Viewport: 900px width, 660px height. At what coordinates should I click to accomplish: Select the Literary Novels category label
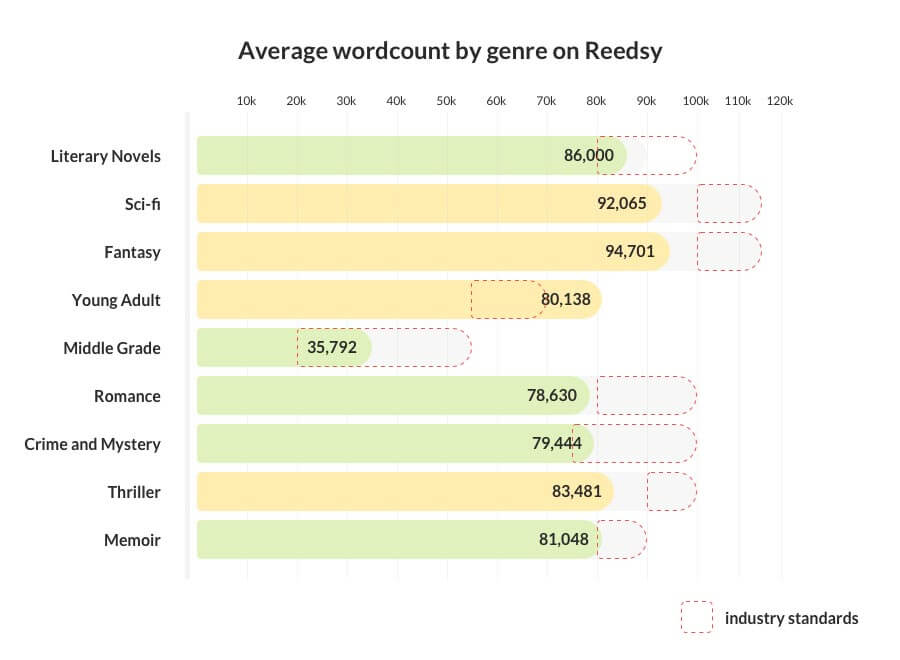106,156
